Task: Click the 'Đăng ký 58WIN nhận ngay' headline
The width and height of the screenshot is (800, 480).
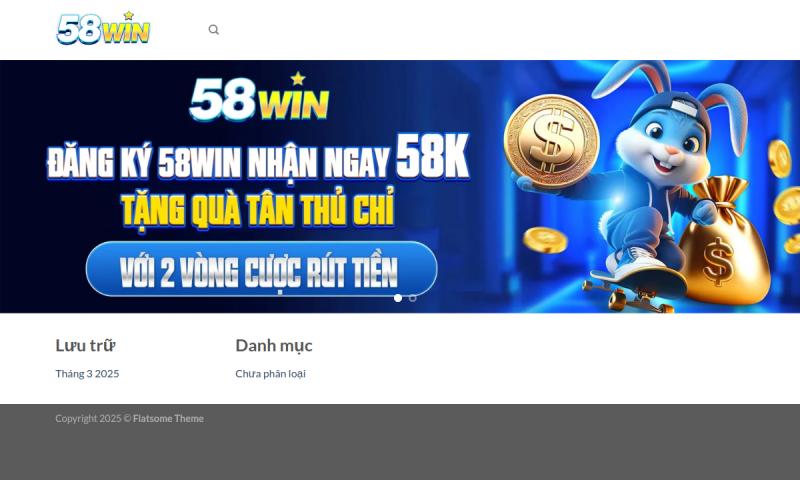Action: click(x=219, y=163)
